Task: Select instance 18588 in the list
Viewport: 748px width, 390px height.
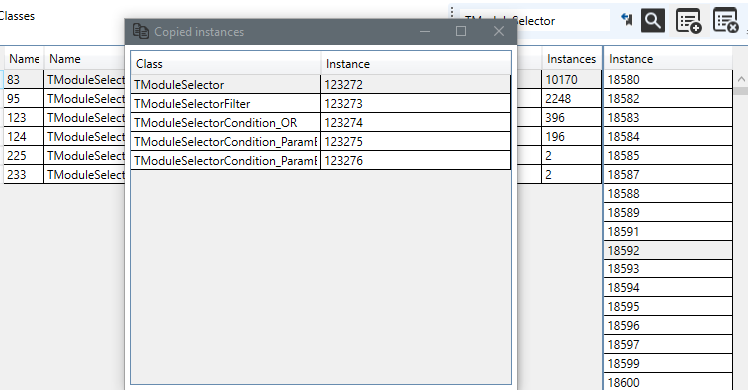Action: (x=668, y=194)
